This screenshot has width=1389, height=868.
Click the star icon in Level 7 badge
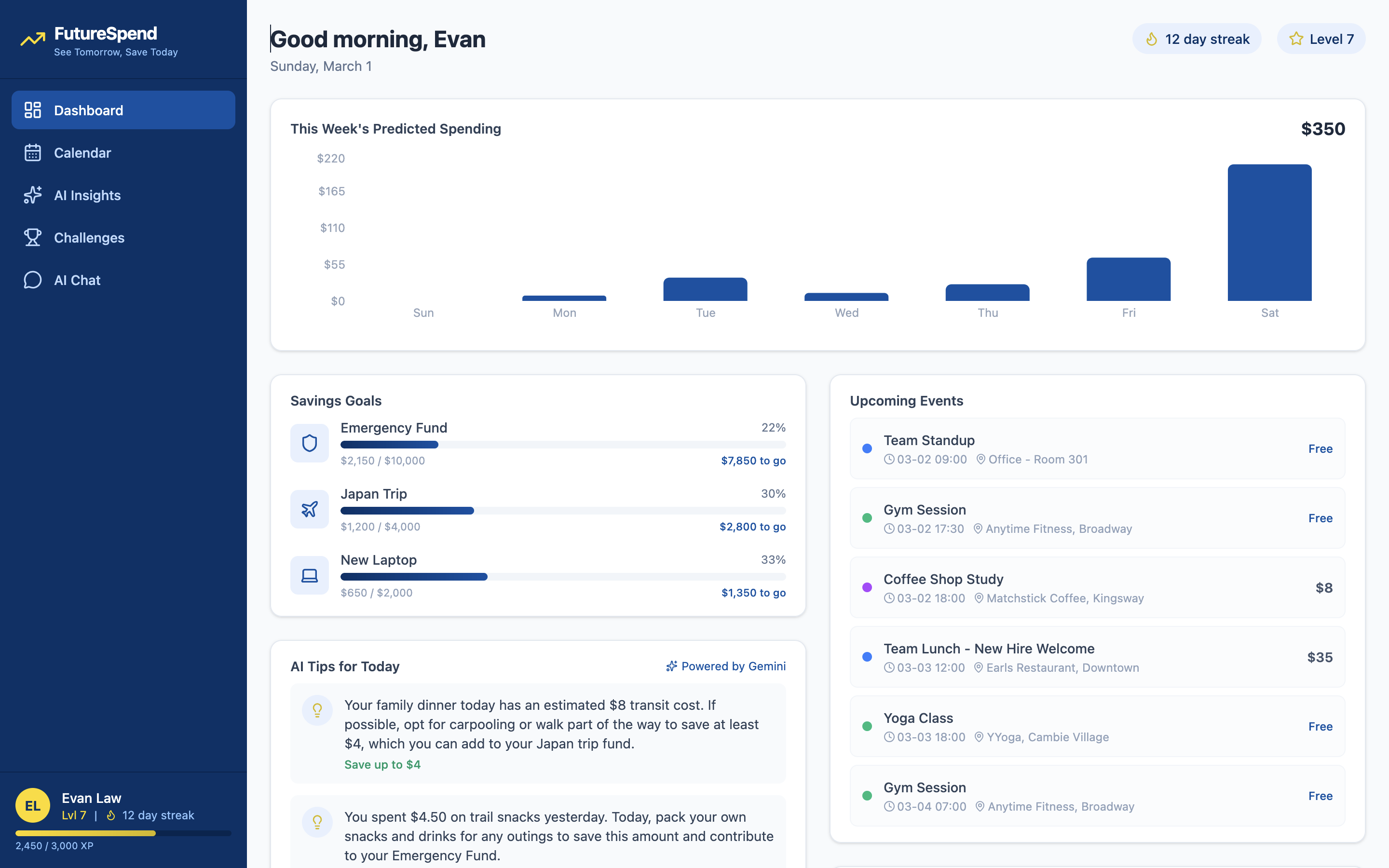tap(1296, 39)
